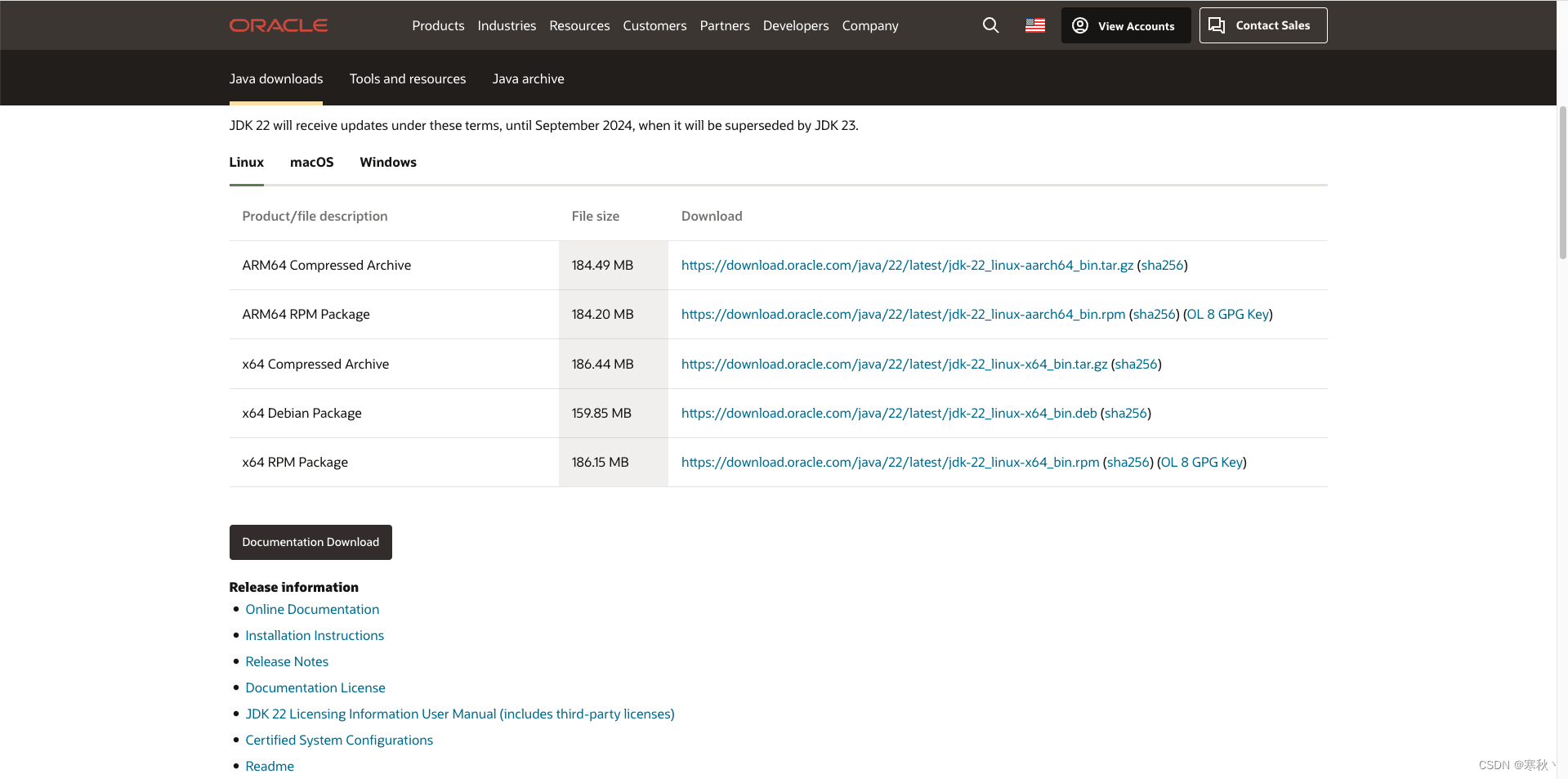The width and height of the screenshot is (1568, 779).
Task: Select the Linux OS tab
Action: click(x=247, y=162)
